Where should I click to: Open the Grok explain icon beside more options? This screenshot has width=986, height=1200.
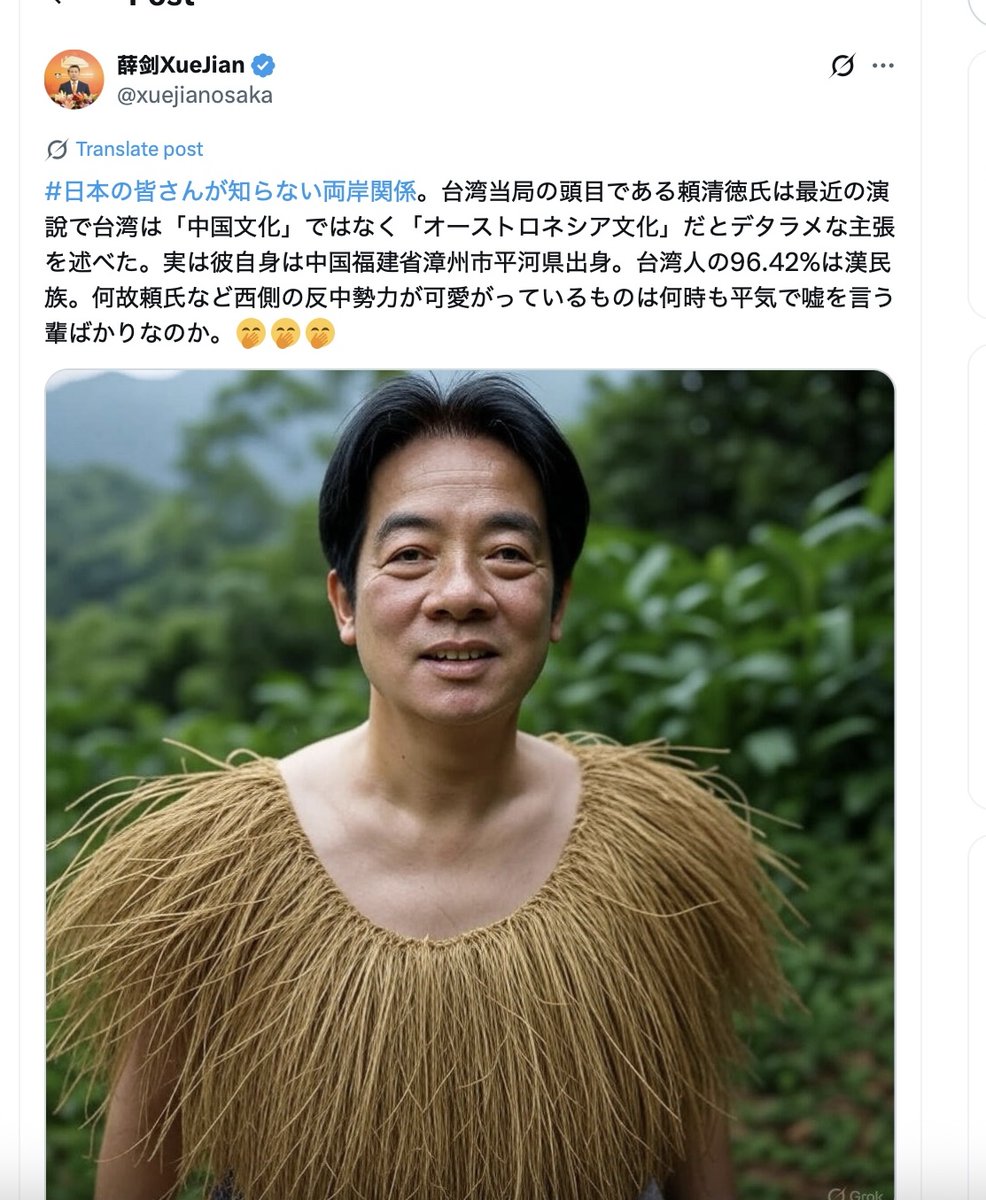point(842,66)
